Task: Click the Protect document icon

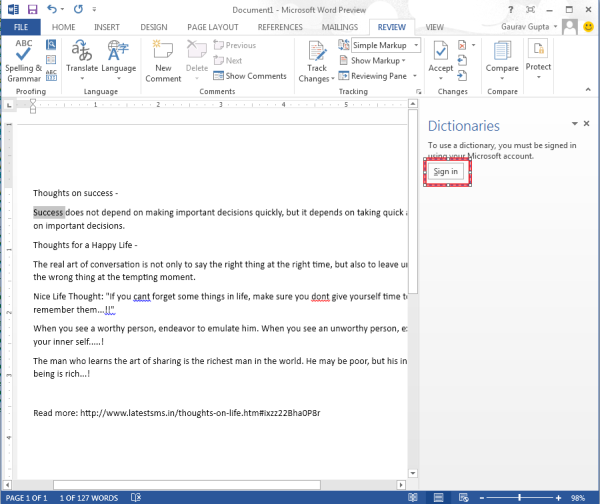Action: pos(538,59)
